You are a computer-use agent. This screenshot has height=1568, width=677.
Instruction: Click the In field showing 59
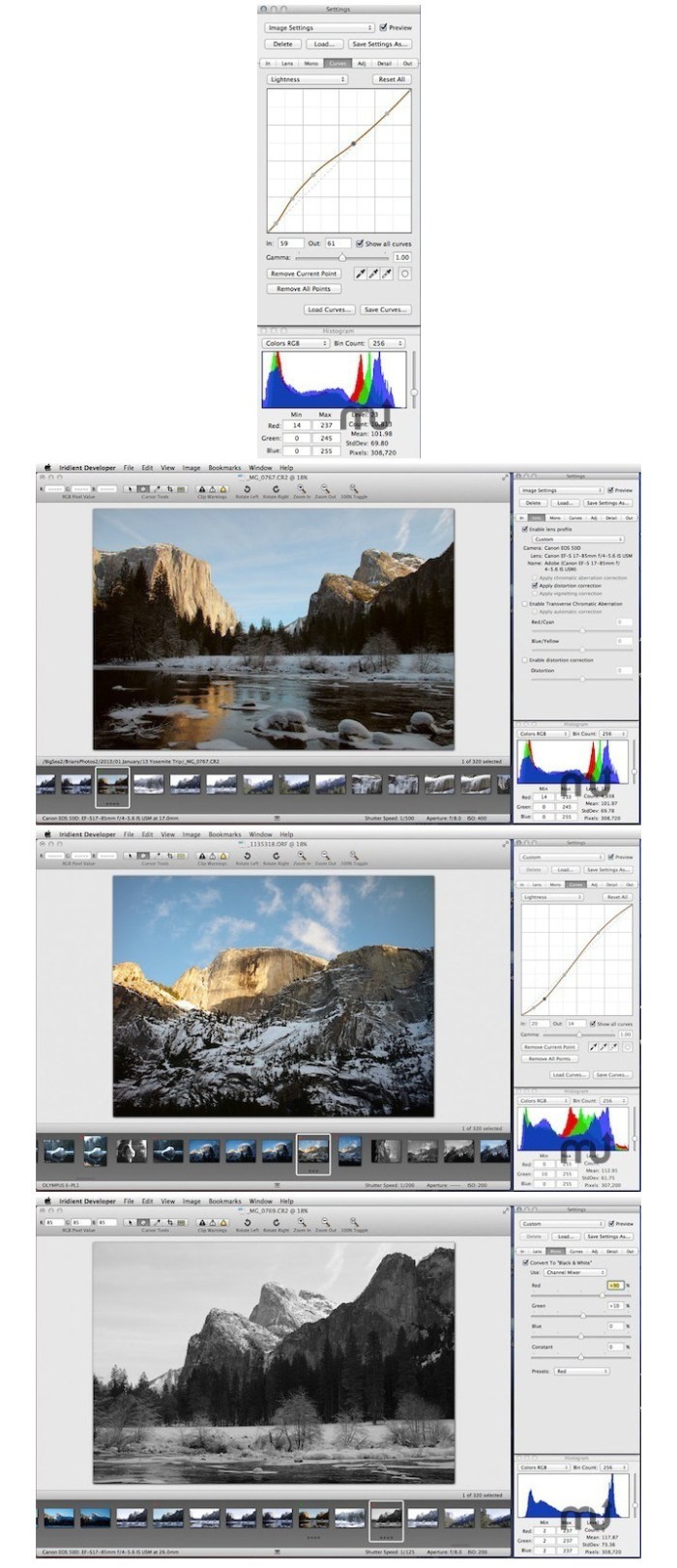[x=290, y=244]
